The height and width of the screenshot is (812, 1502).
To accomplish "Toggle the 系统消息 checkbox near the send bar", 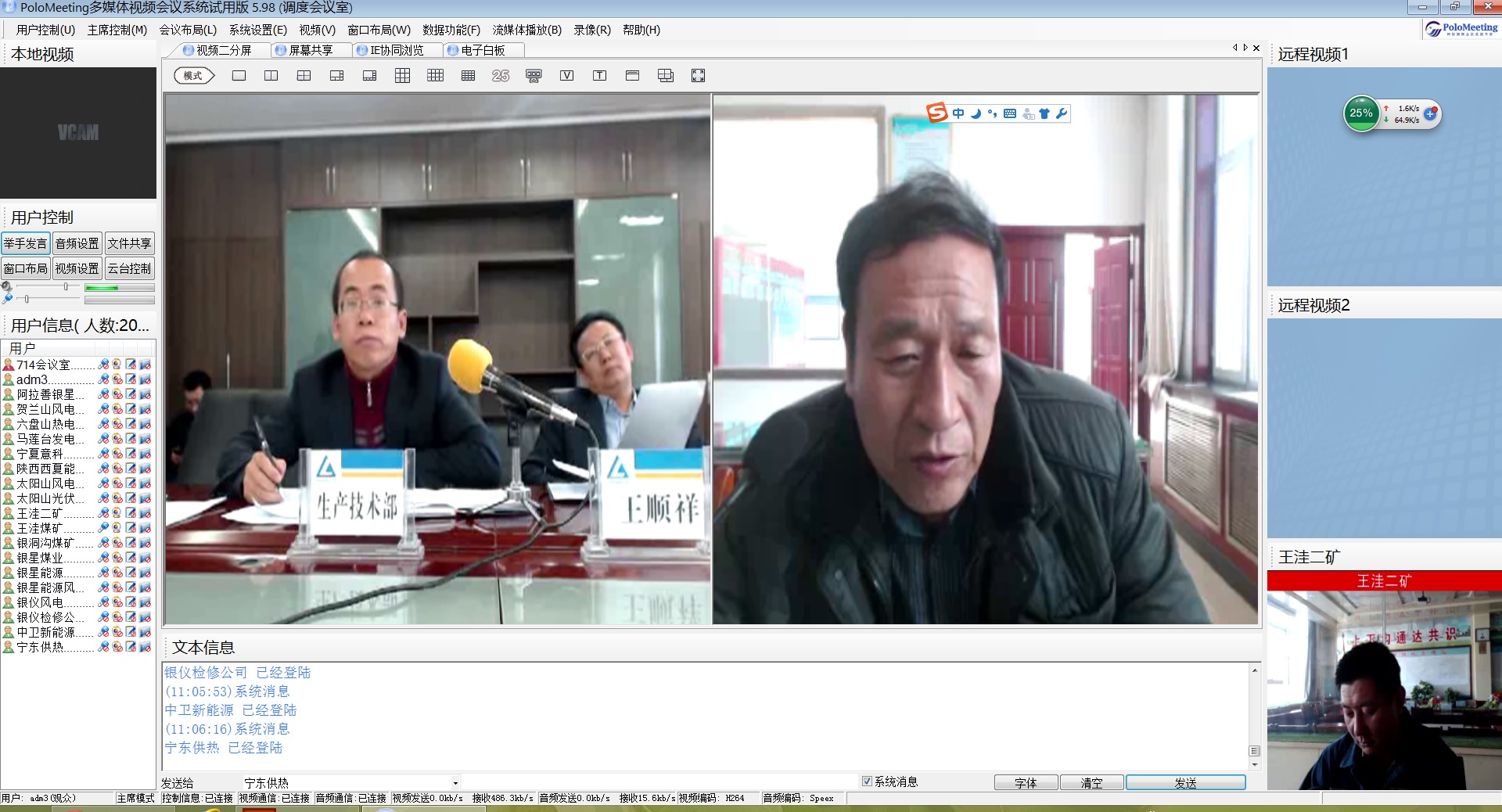I will point(868,781).
